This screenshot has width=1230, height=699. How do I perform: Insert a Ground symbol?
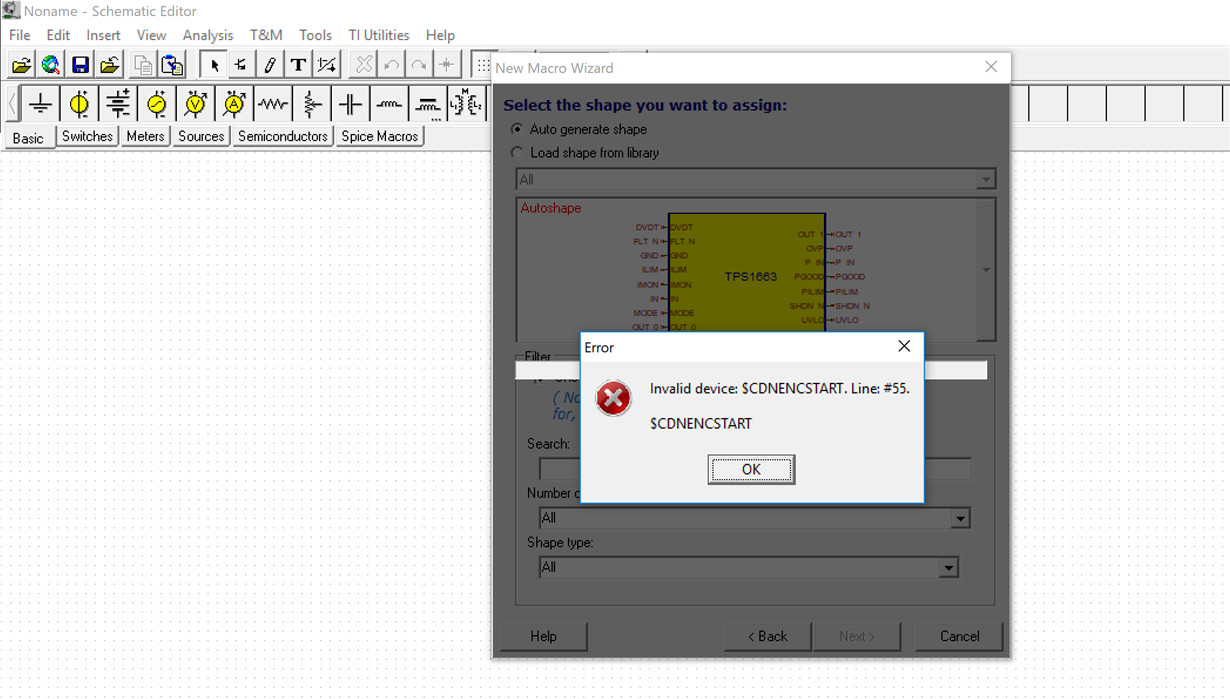click(x=40, y=104)
